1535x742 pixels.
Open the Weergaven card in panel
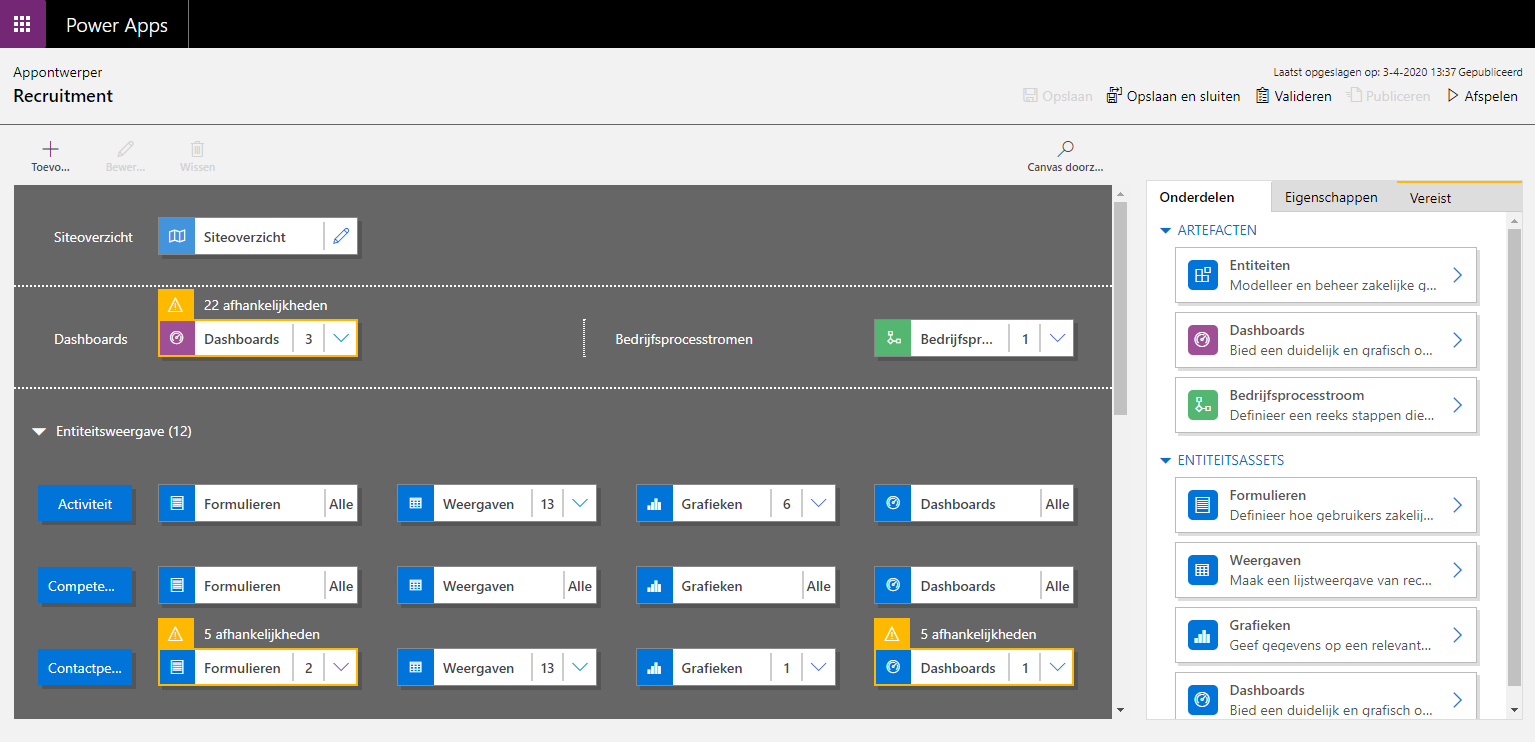(x=1327, y=570)
